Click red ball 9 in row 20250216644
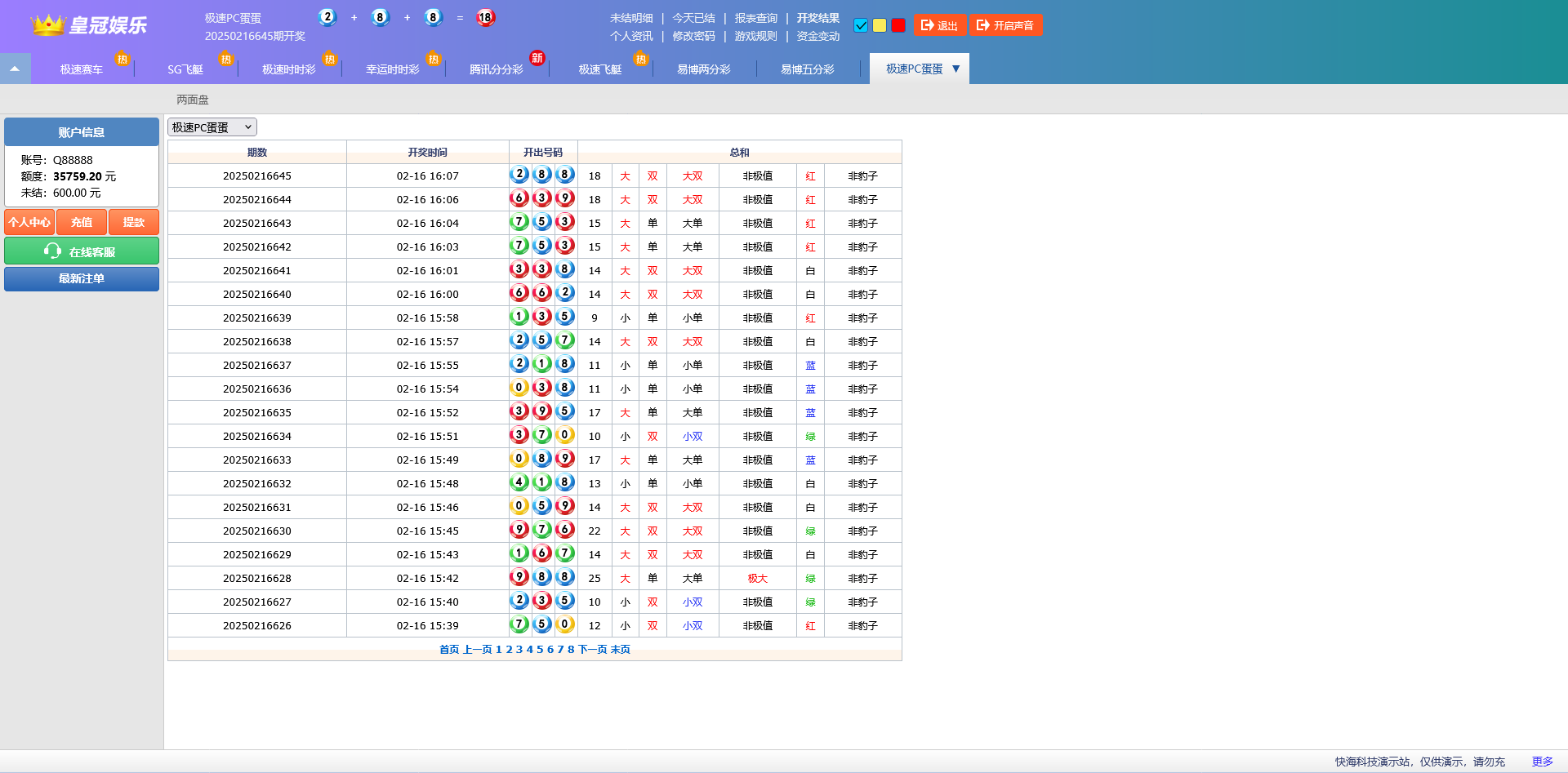The width and height of the screenshot is (1568, 773). pyautogui.click(x=564, y=198)
